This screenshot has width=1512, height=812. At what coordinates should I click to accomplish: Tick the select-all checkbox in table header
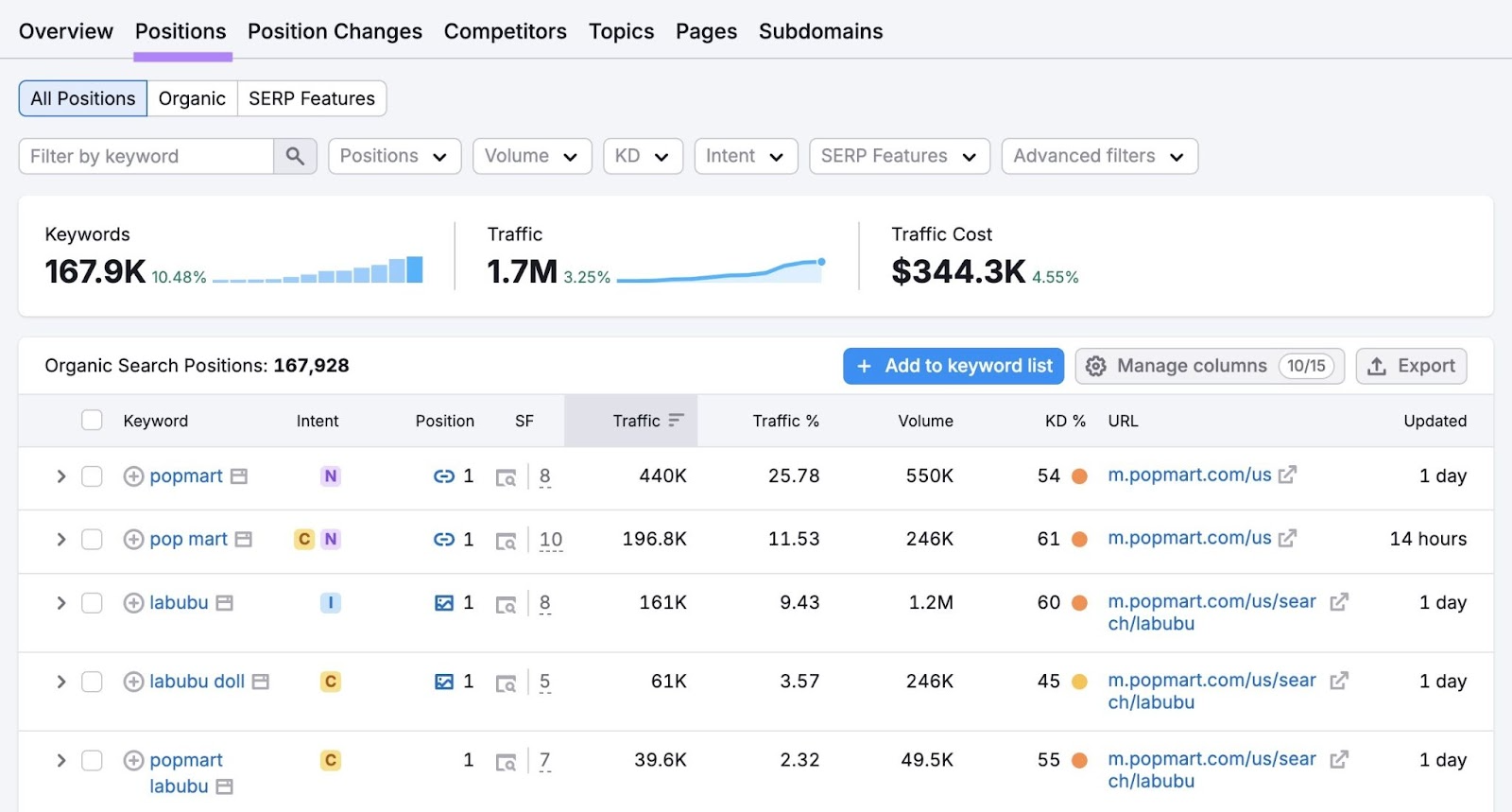pyautogui.click(x=92, y=421)
